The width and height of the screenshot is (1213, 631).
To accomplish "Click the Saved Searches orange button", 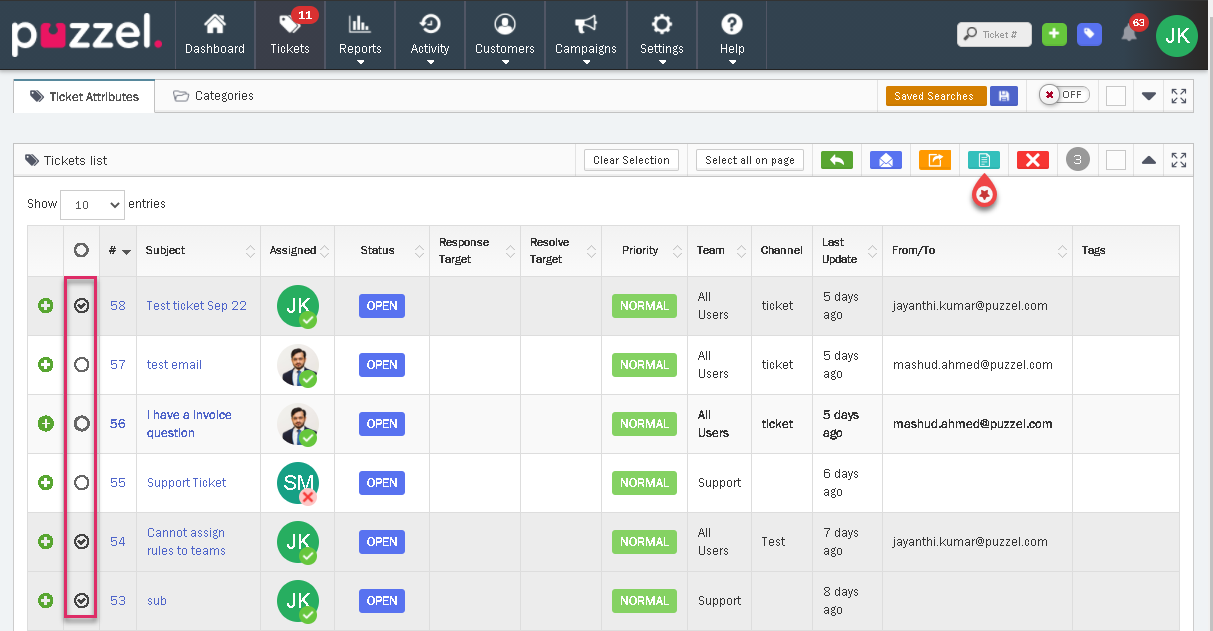I will pyautogui.click(x=935, y=96).
